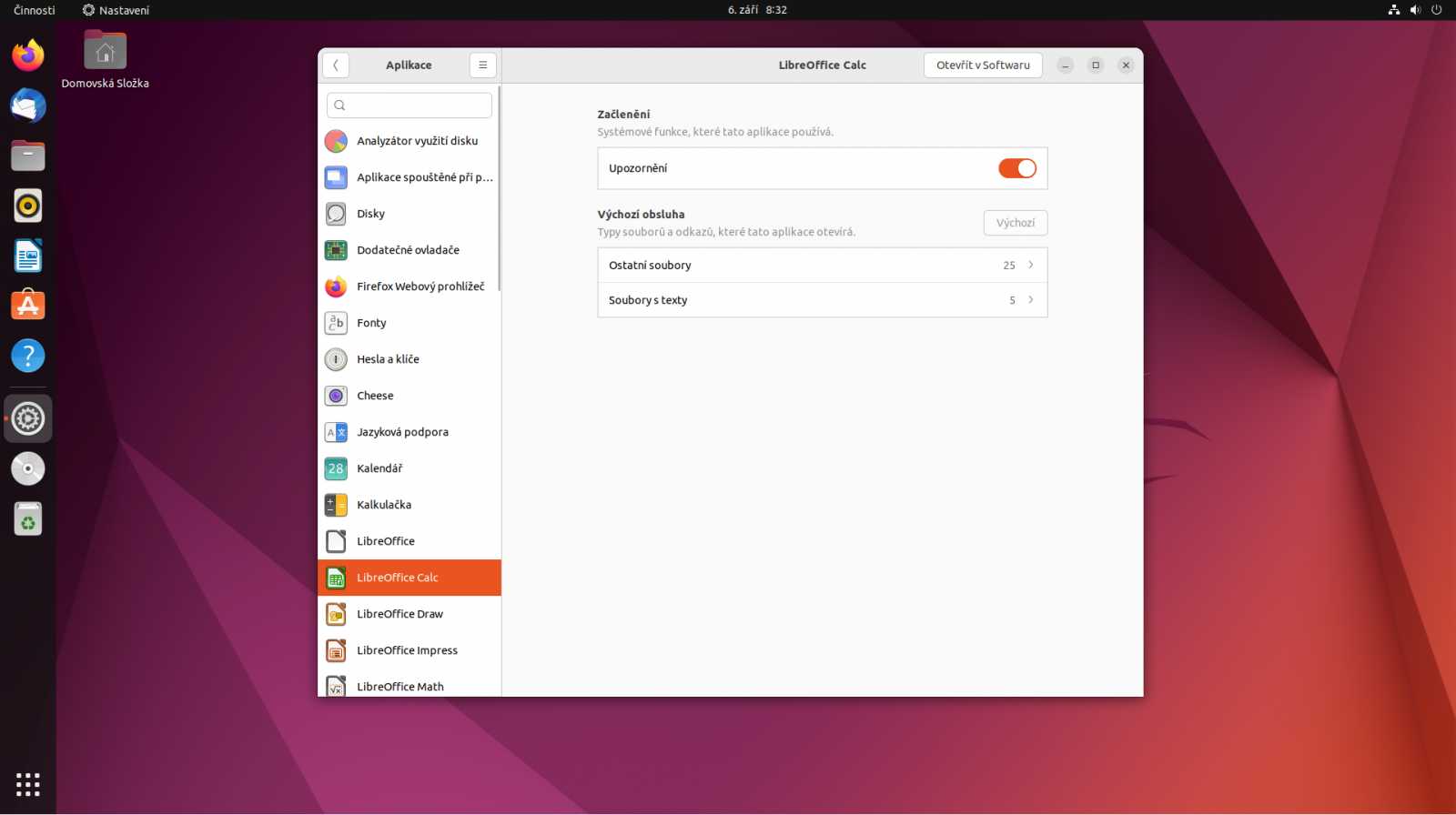Click the Fonty app icon

[x=336, y=323]
